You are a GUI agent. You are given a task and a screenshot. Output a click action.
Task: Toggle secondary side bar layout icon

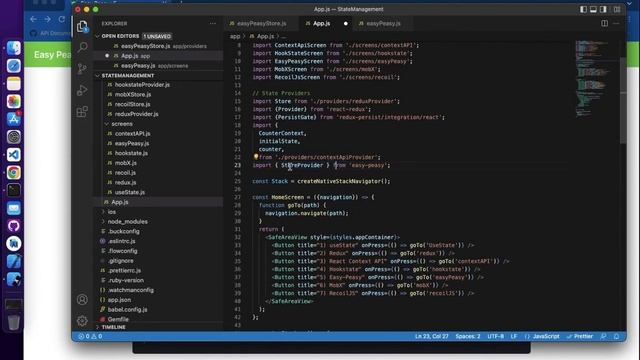point(603,9)
